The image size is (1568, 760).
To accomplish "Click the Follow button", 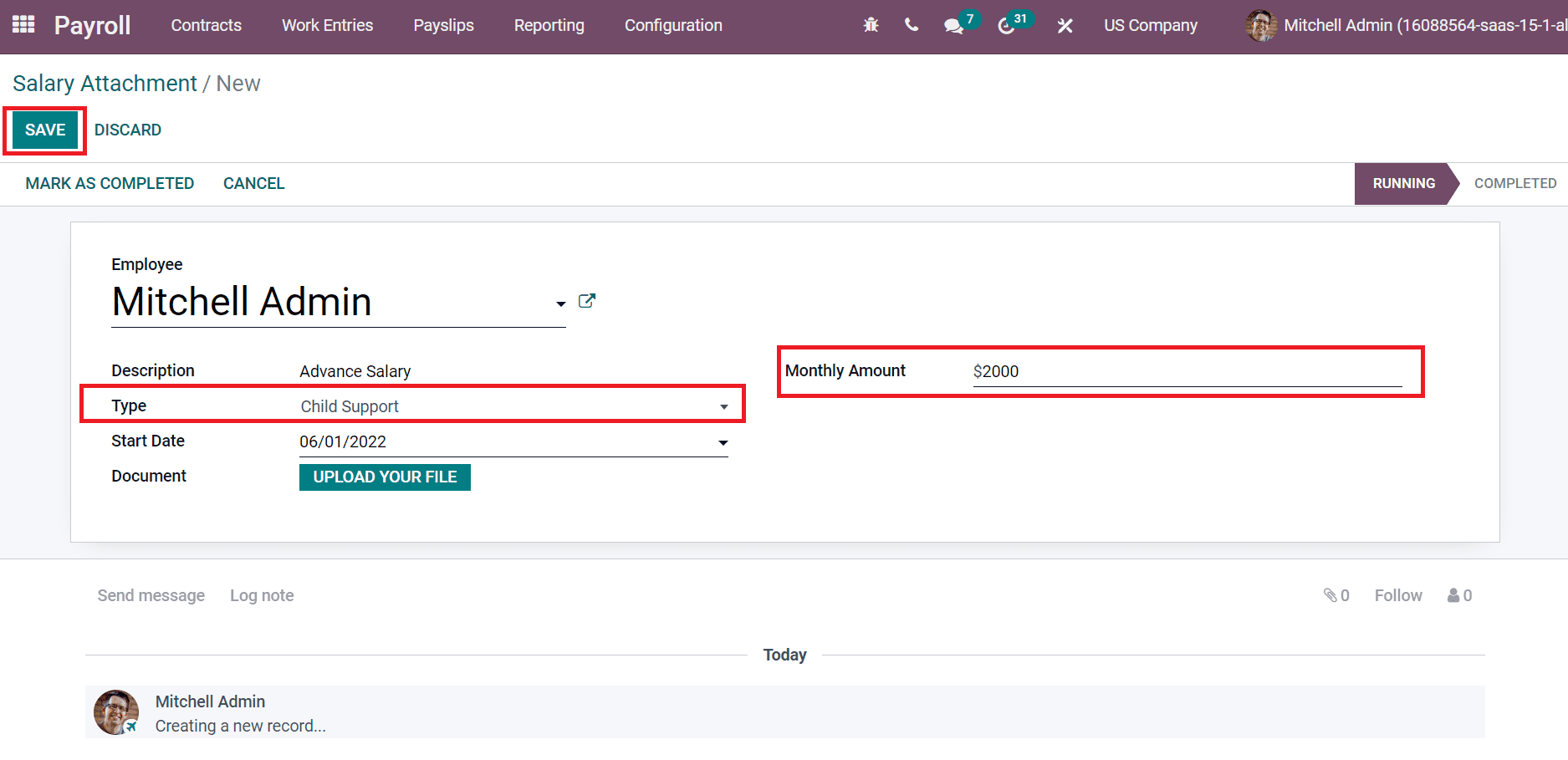I will pyautogui.click(x=1398, y=595).
